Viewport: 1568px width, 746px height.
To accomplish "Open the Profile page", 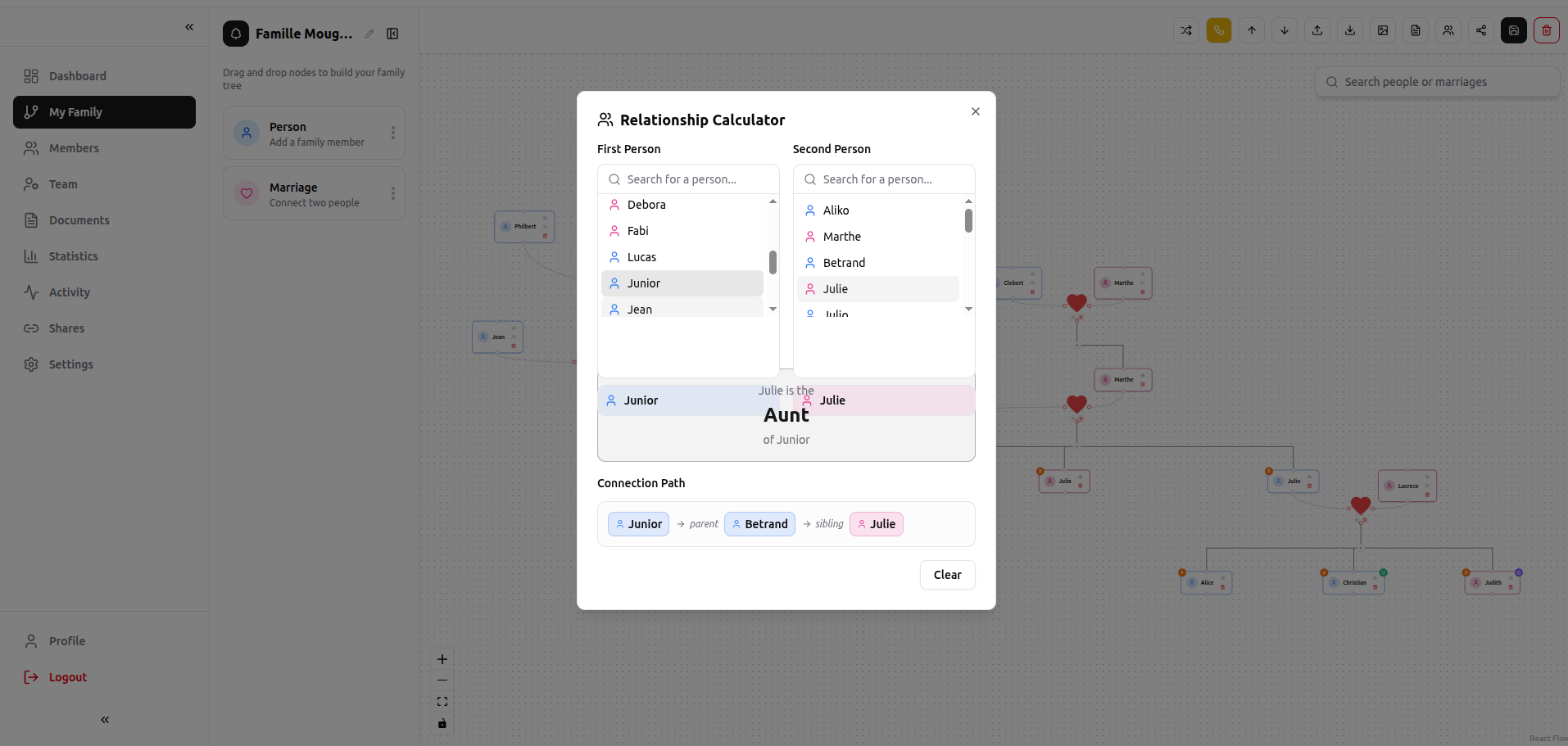I will [x=104, y=641].
